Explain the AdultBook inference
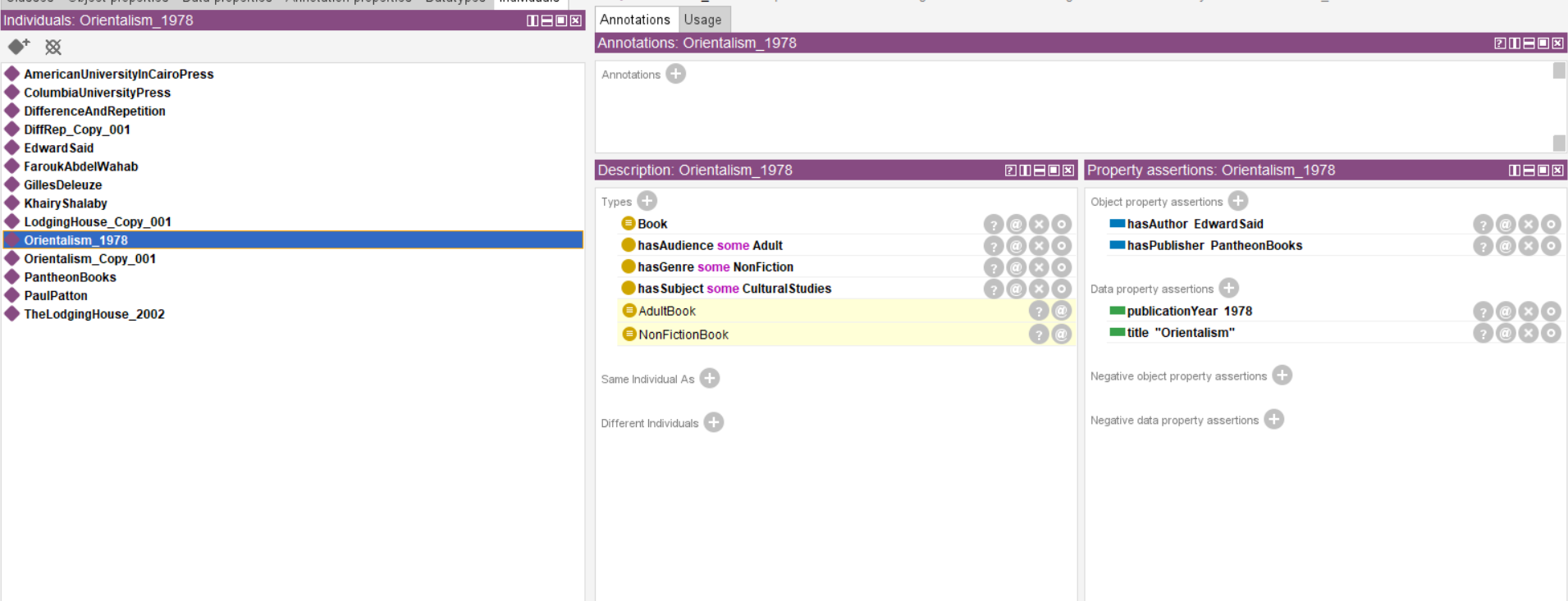The width and height of the screenshot is (1568, 601). (x=1039, y=311)
